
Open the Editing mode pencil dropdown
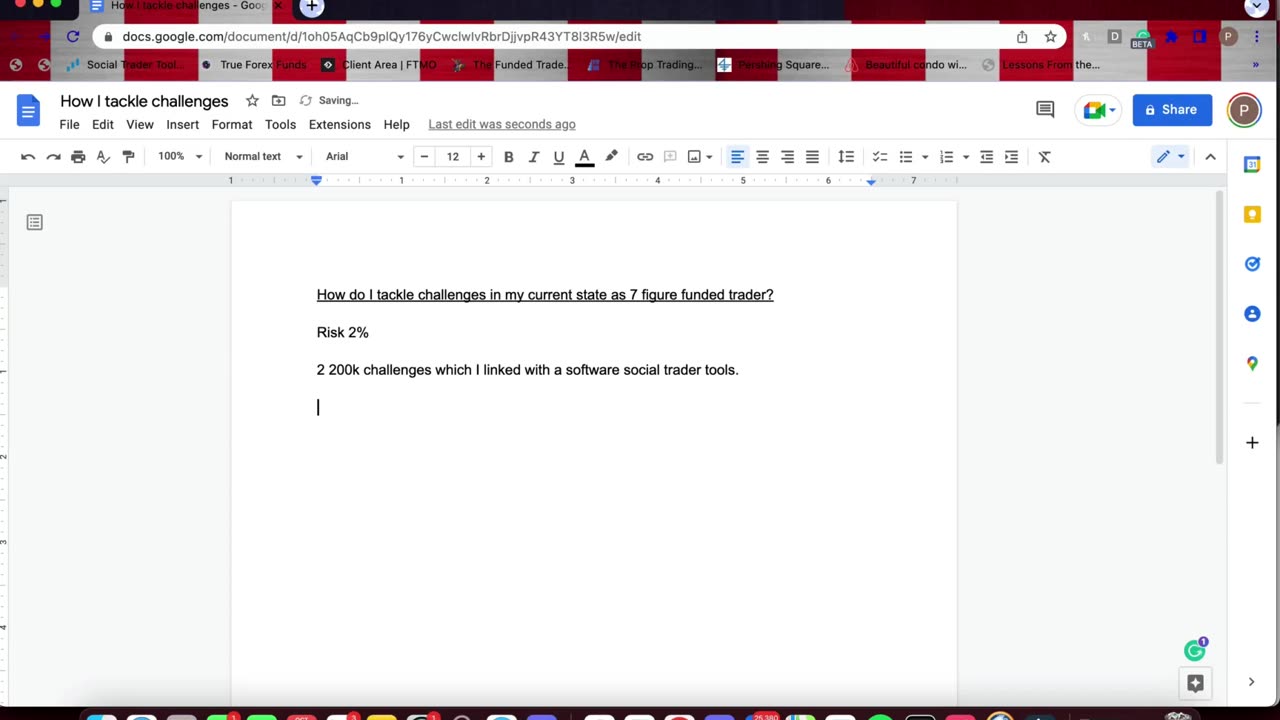(1169, 157)
